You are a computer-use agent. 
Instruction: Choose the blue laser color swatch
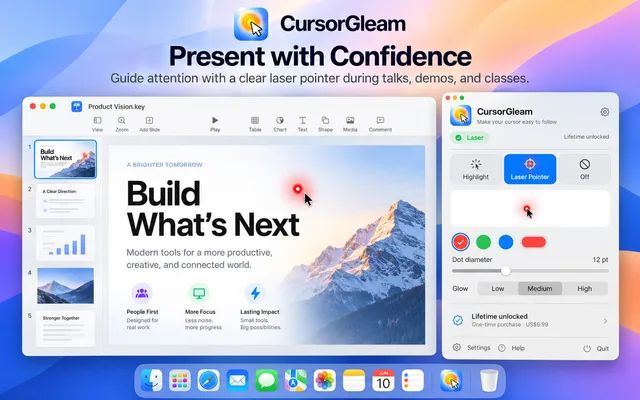(506, 242)
